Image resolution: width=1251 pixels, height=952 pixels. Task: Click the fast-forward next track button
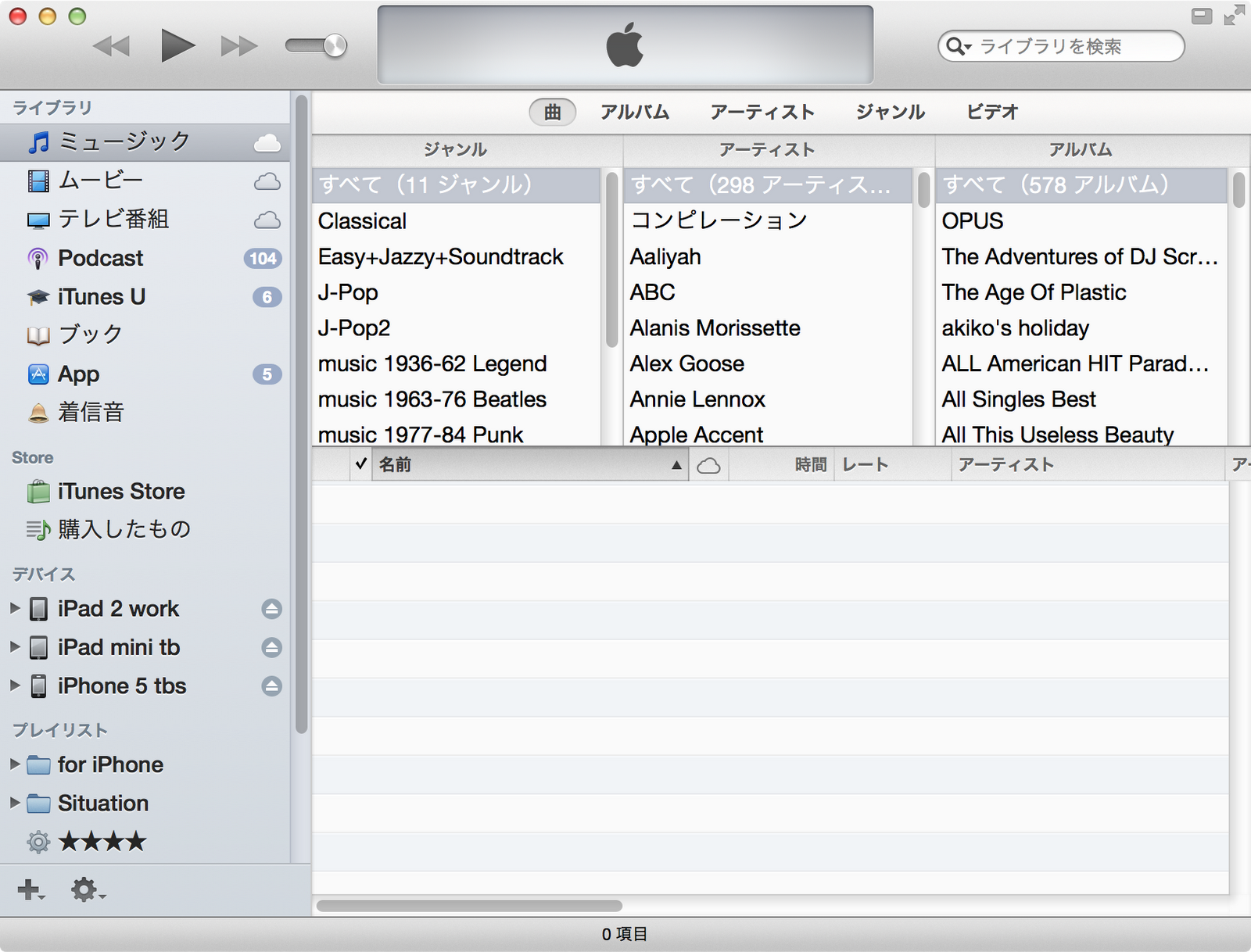click(x=238, y=46)
